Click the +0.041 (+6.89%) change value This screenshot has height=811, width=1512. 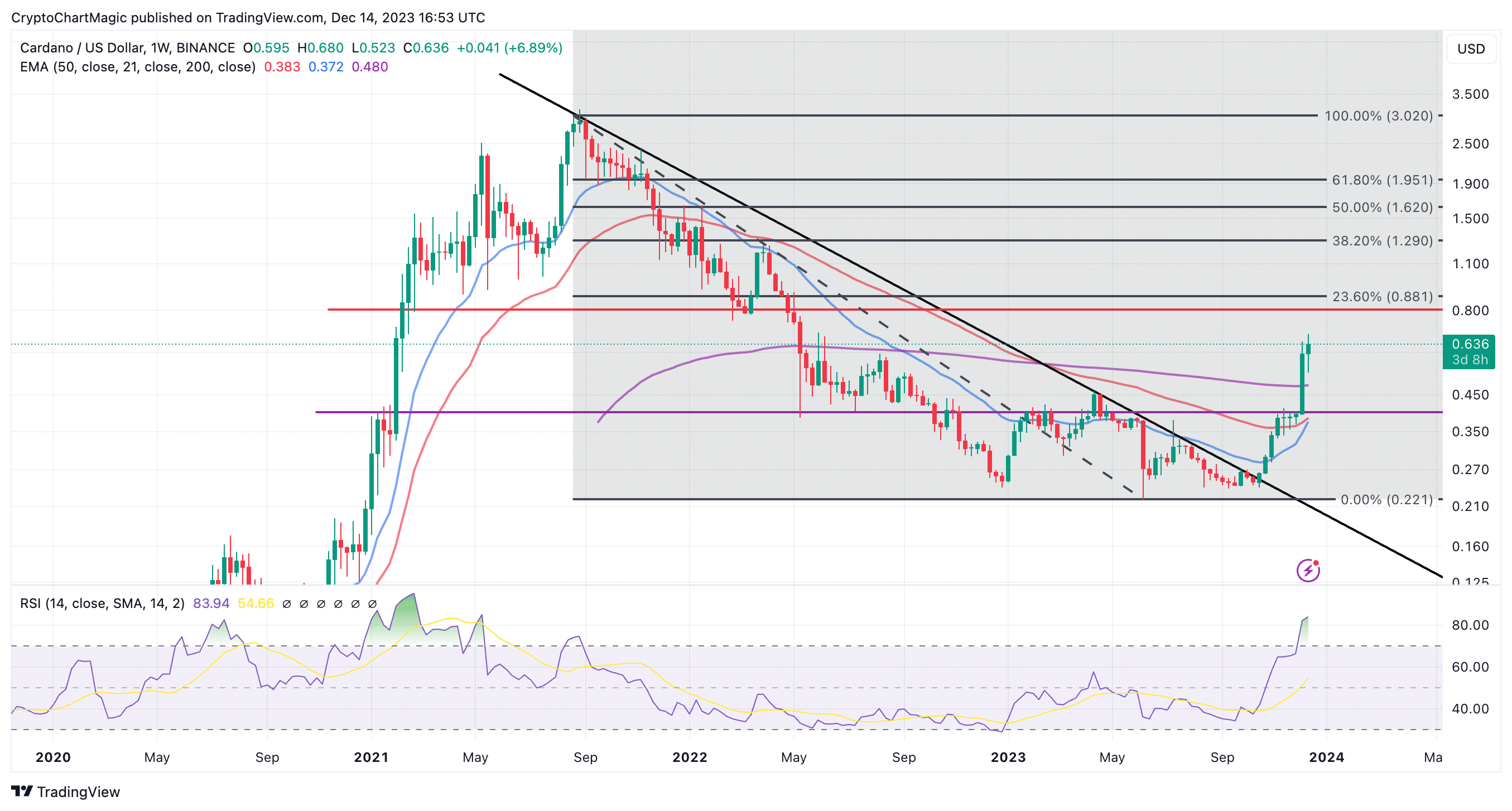509,47
